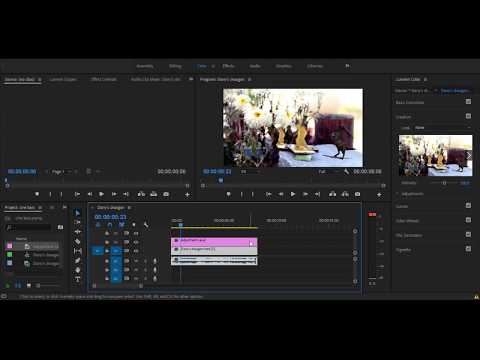Open the Lumetri Scopes tab
This screenshot has height=360, width=480.
pyautogui.click(x=63, y=79)
